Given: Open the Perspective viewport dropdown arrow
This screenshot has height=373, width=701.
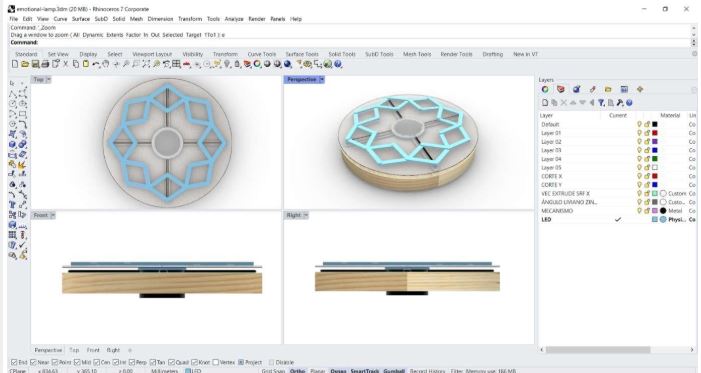Looking at the screenshot, I should tap(322, 80).
